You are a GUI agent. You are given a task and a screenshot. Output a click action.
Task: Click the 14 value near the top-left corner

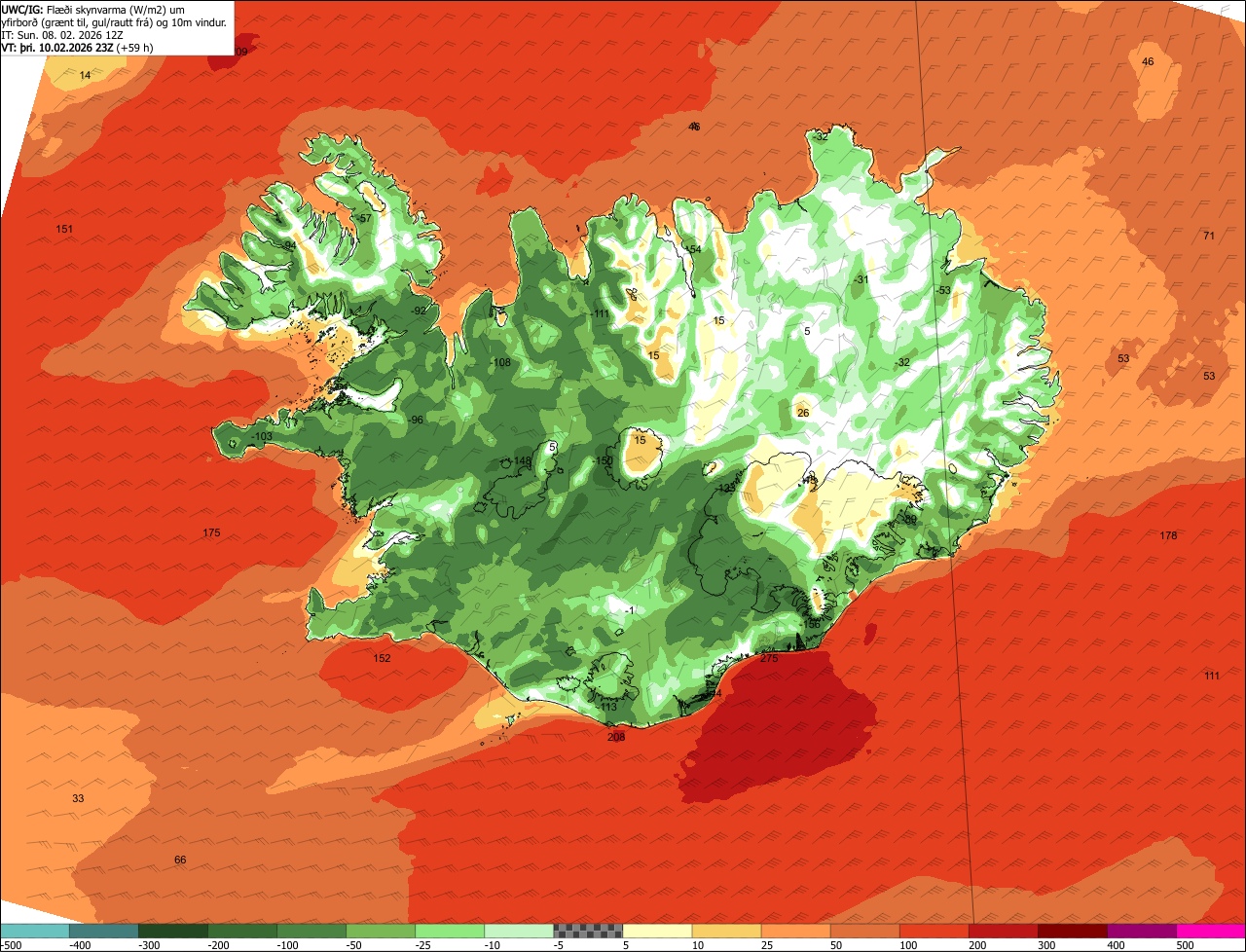click(85, 75)
